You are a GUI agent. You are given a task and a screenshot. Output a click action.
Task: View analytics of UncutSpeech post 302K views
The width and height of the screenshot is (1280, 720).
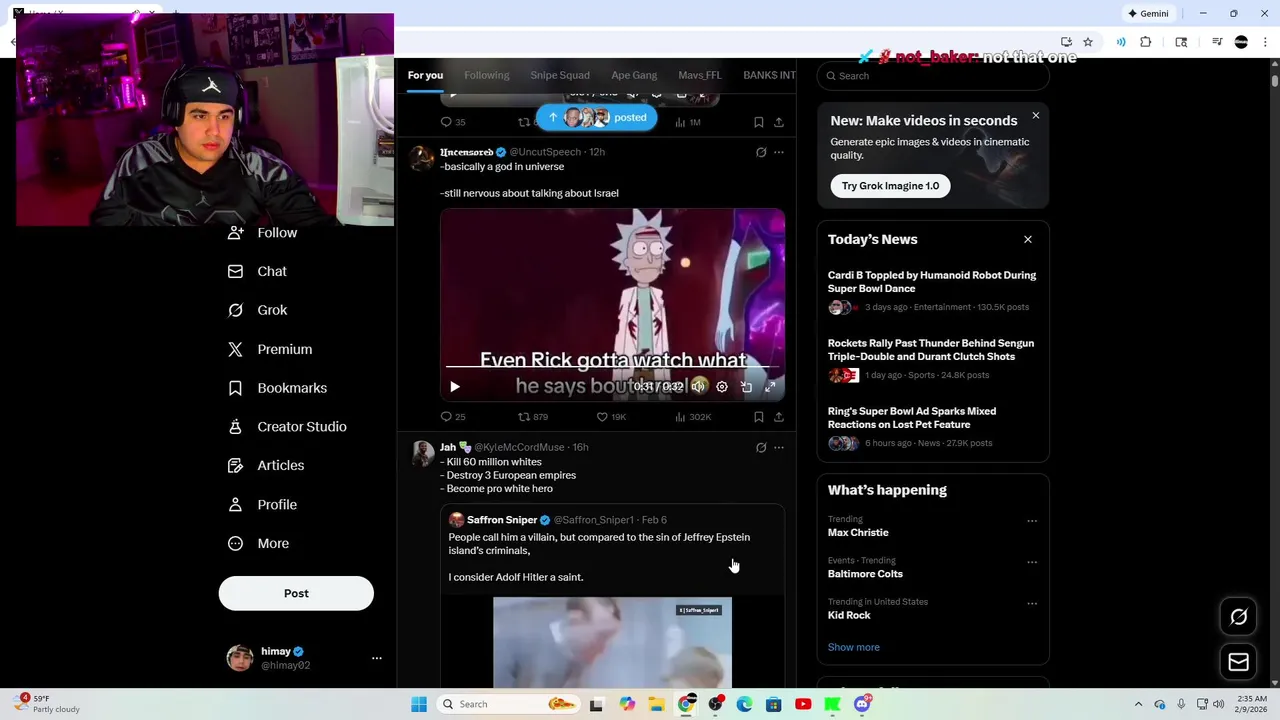click(693, 417)
